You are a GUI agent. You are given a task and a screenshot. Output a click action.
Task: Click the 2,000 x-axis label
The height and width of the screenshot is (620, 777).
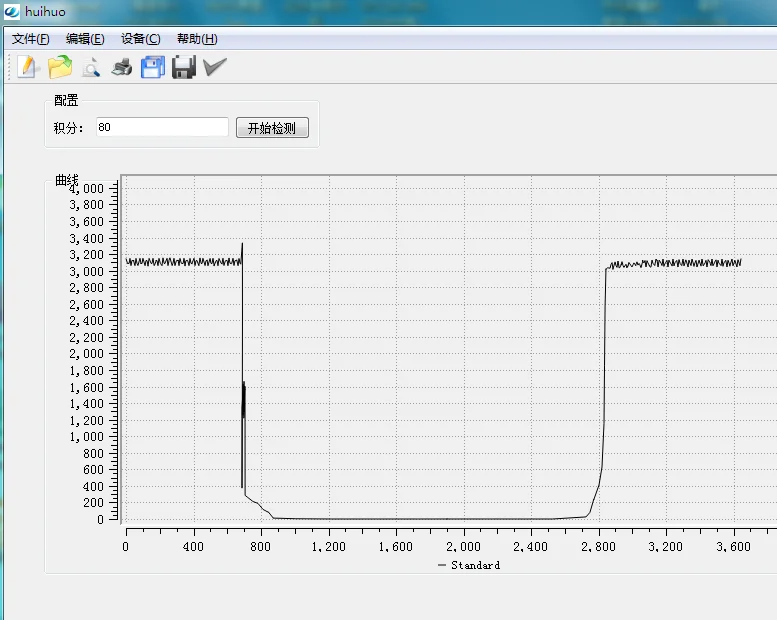pos(463,547)
